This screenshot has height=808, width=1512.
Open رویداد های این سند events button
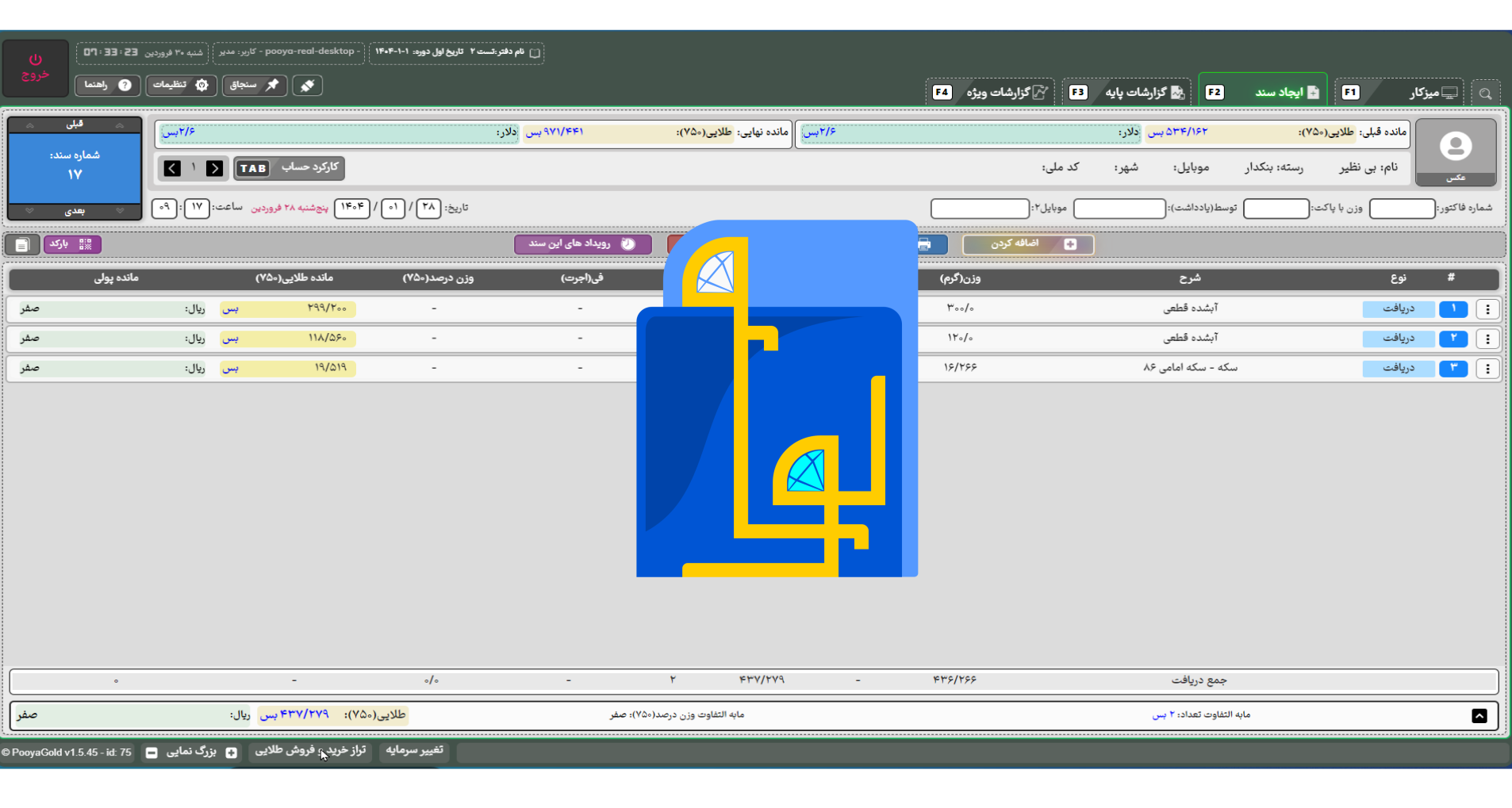[582, 244]
